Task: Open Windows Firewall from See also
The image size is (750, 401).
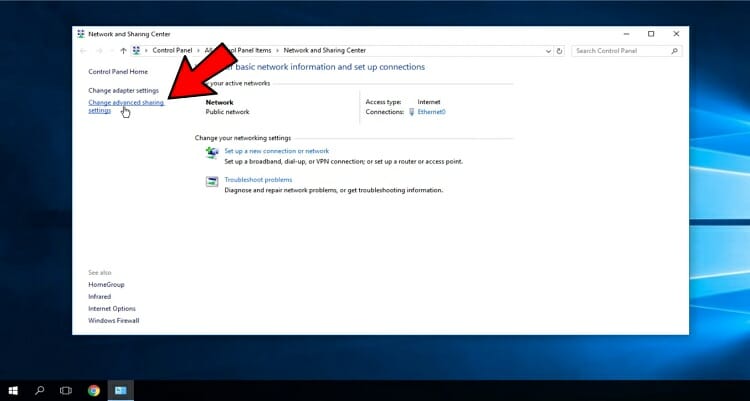Action: (113, 320)
